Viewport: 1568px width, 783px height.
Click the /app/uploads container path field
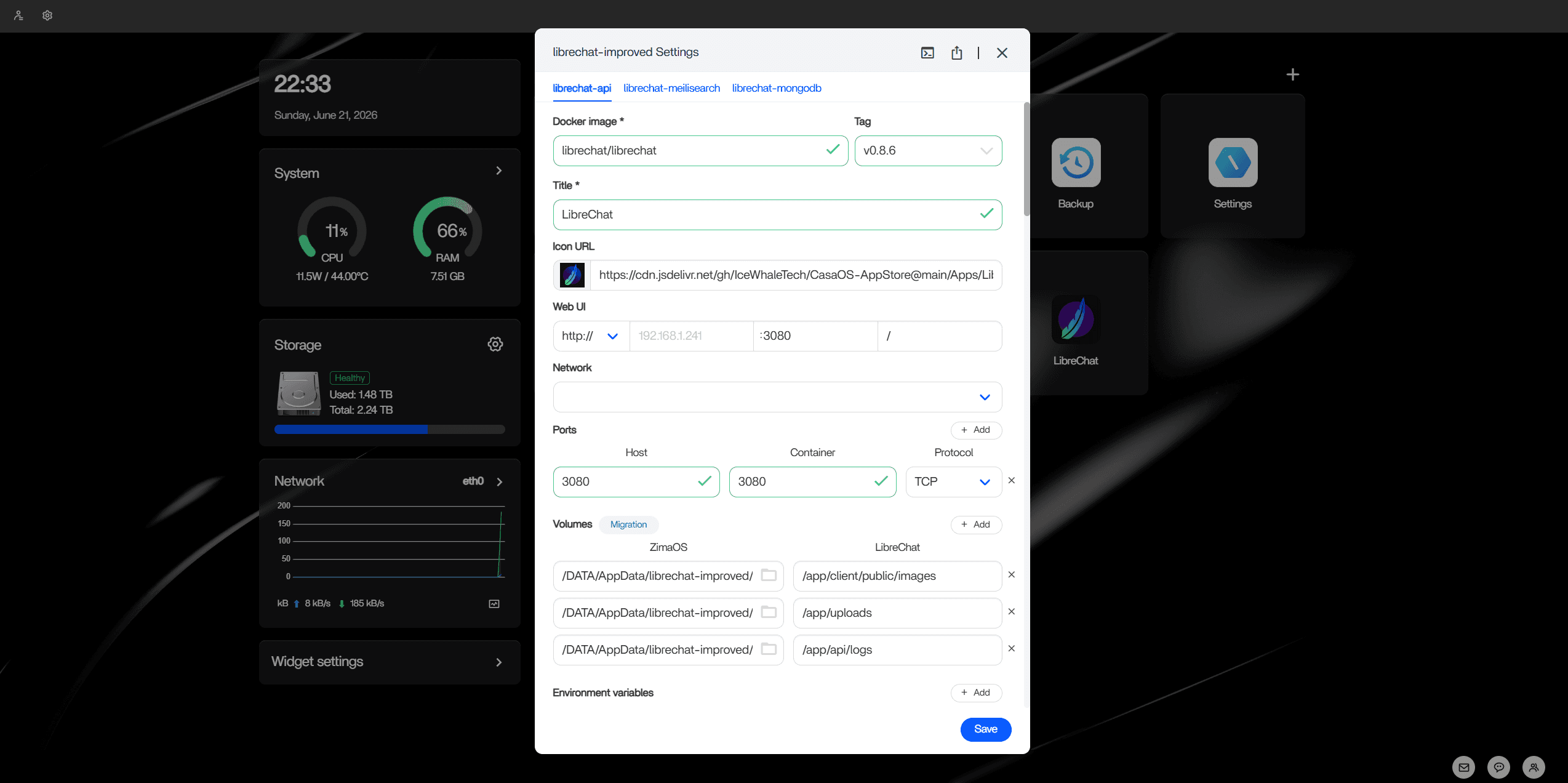coord(897,613)
